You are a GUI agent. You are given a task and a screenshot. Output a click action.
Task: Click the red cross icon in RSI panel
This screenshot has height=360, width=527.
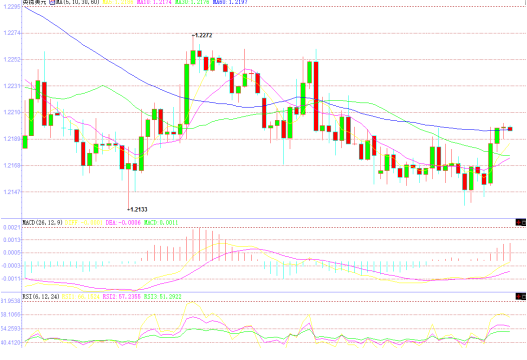[x=519, y=296]
